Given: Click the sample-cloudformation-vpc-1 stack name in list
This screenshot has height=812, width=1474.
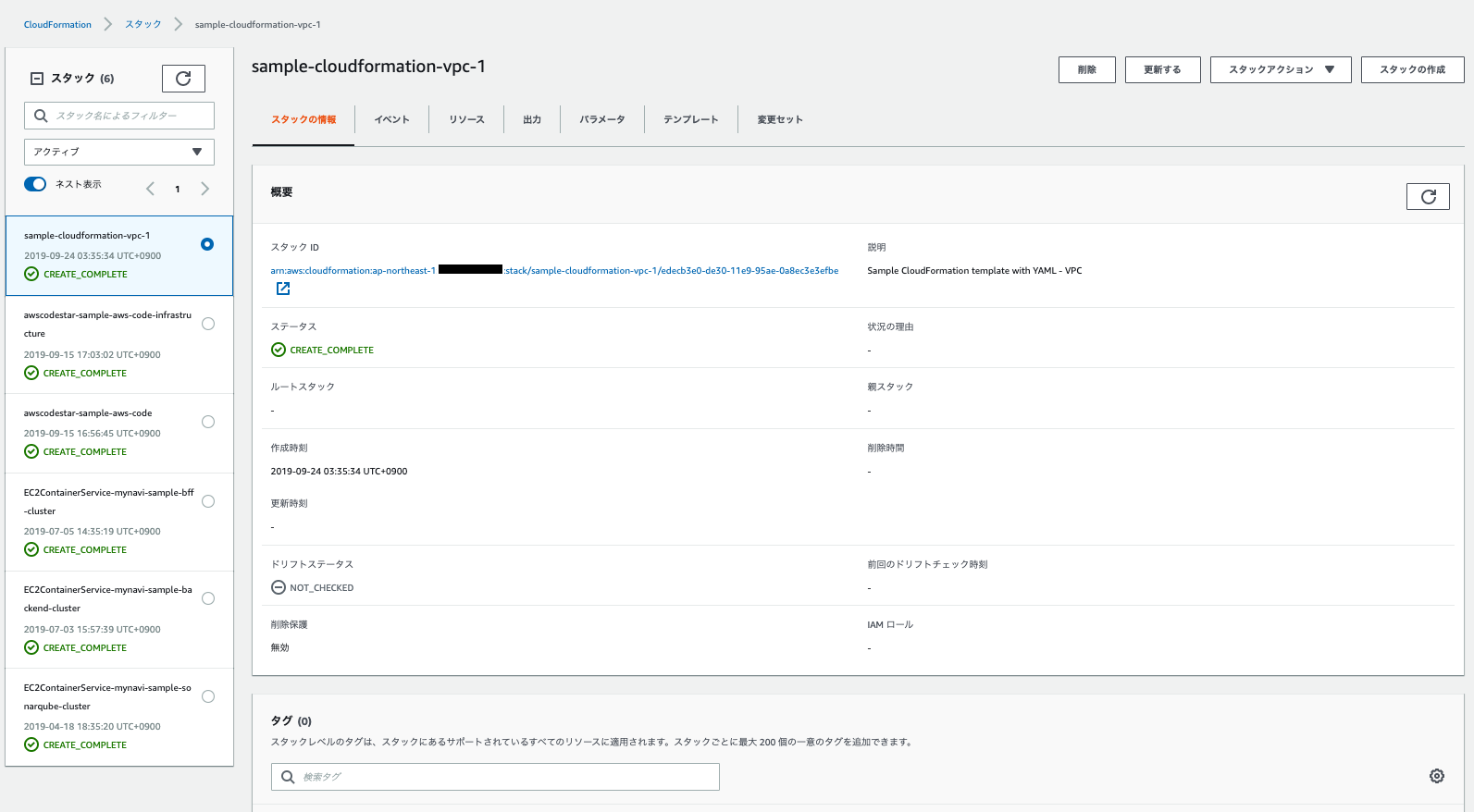Looking at the screenshot, I should click(87, 236).
